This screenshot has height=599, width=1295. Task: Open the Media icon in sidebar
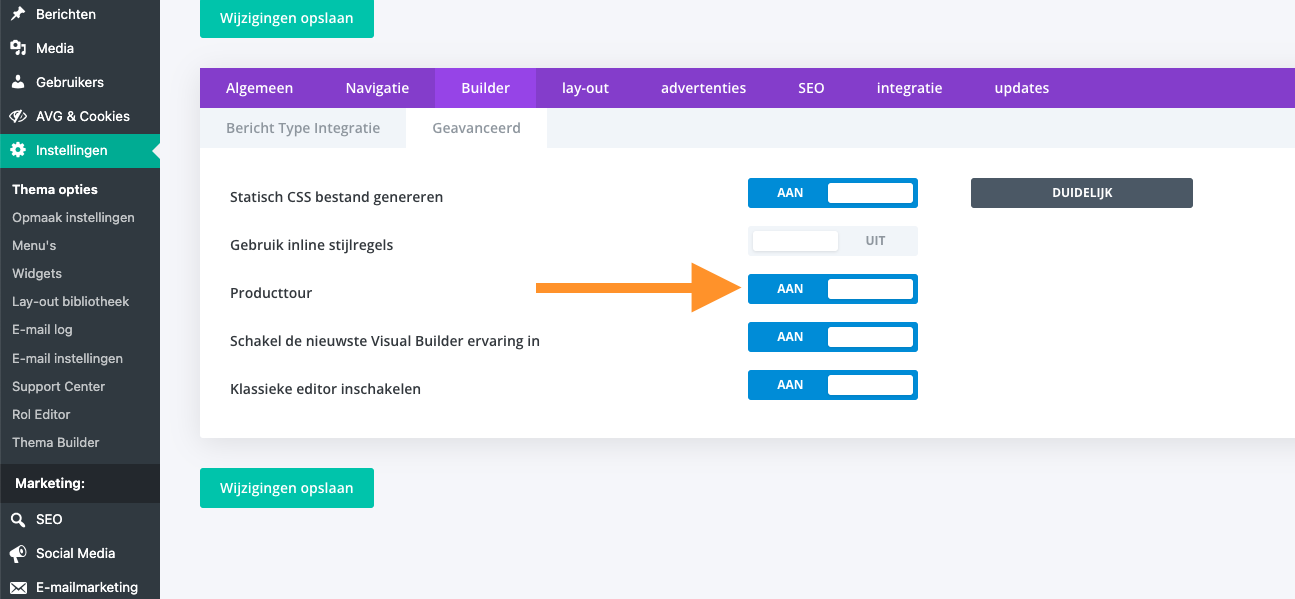pos(18,48)
